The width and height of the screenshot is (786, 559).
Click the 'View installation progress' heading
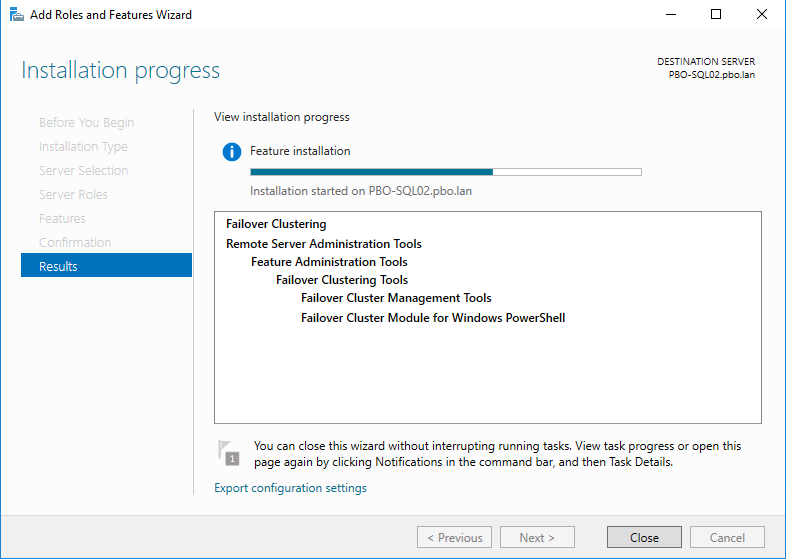[x=282, y=117]
